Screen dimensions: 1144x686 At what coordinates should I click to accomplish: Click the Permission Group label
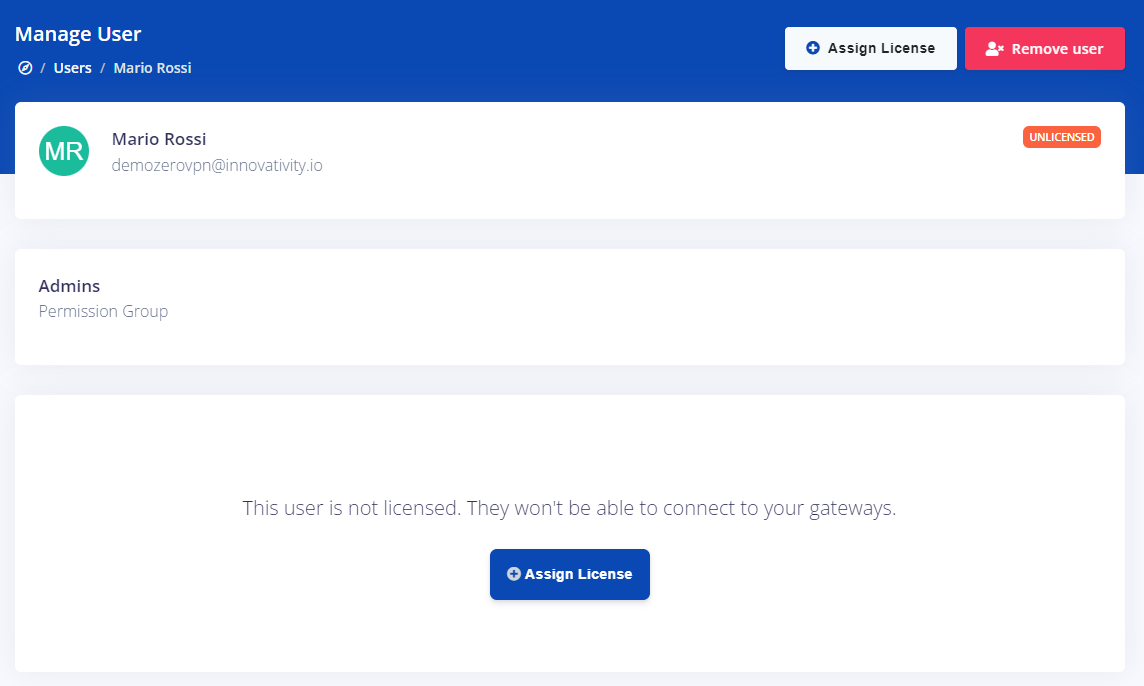pos(103,312)
